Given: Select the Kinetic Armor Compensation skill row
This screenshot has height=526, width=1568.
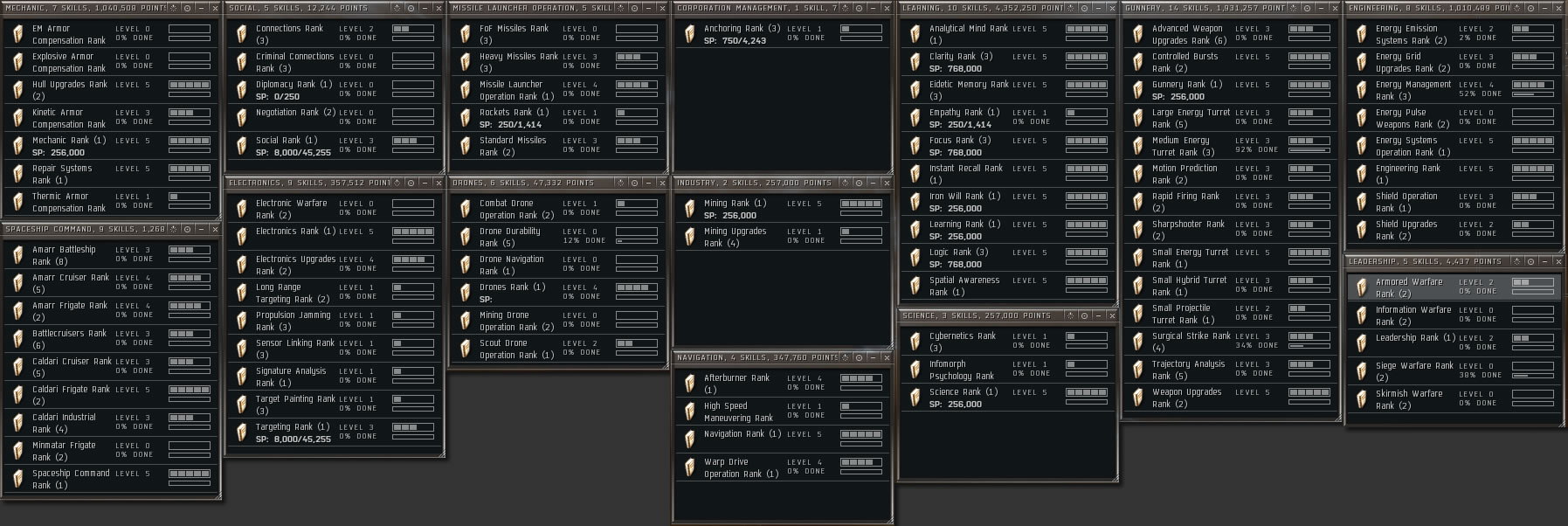Looking at the screenshot, I should (x=112, y=118).
